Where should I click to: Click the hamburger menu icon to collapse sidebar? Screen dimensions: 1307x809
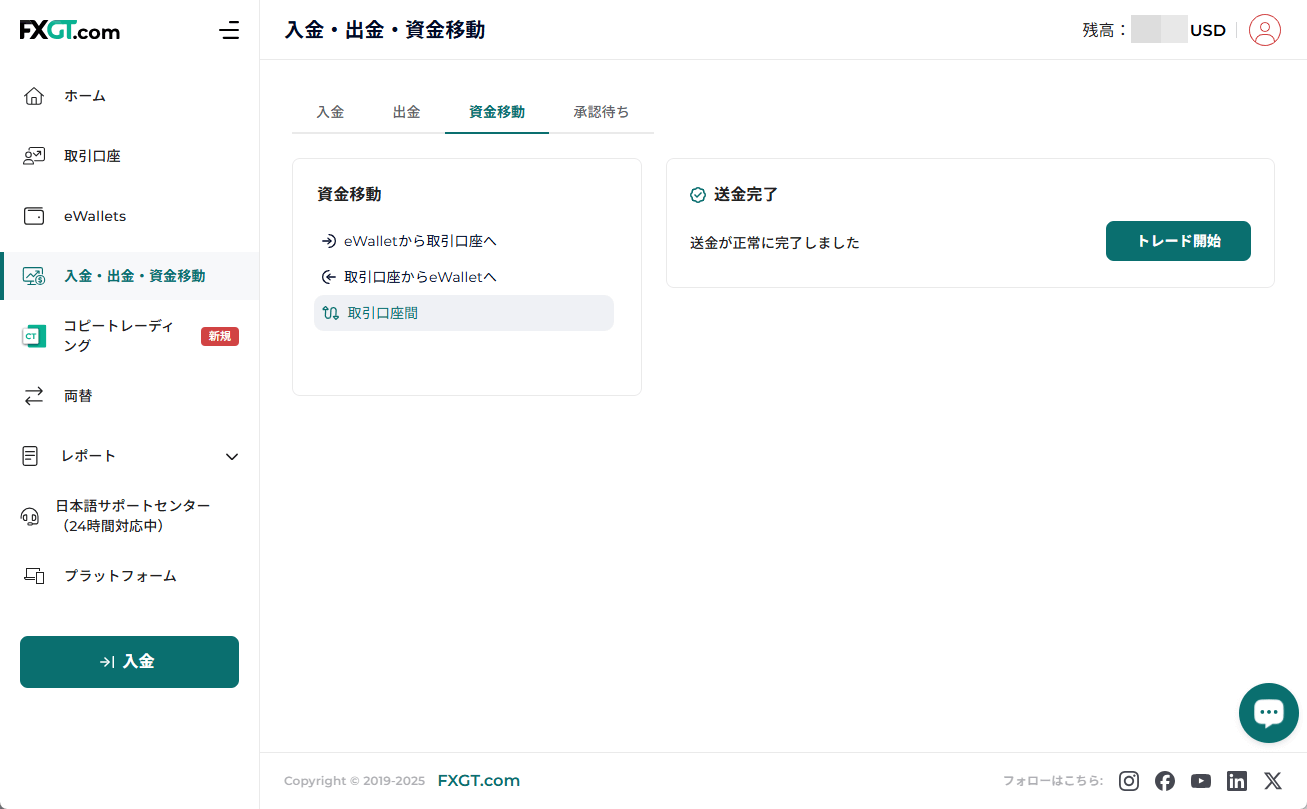(x=229, y=30)
